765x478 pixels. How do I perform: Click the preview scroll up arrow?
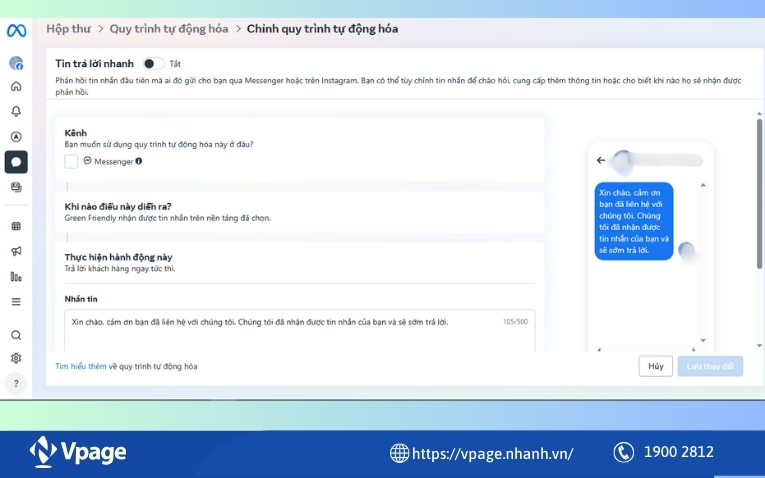703,185
